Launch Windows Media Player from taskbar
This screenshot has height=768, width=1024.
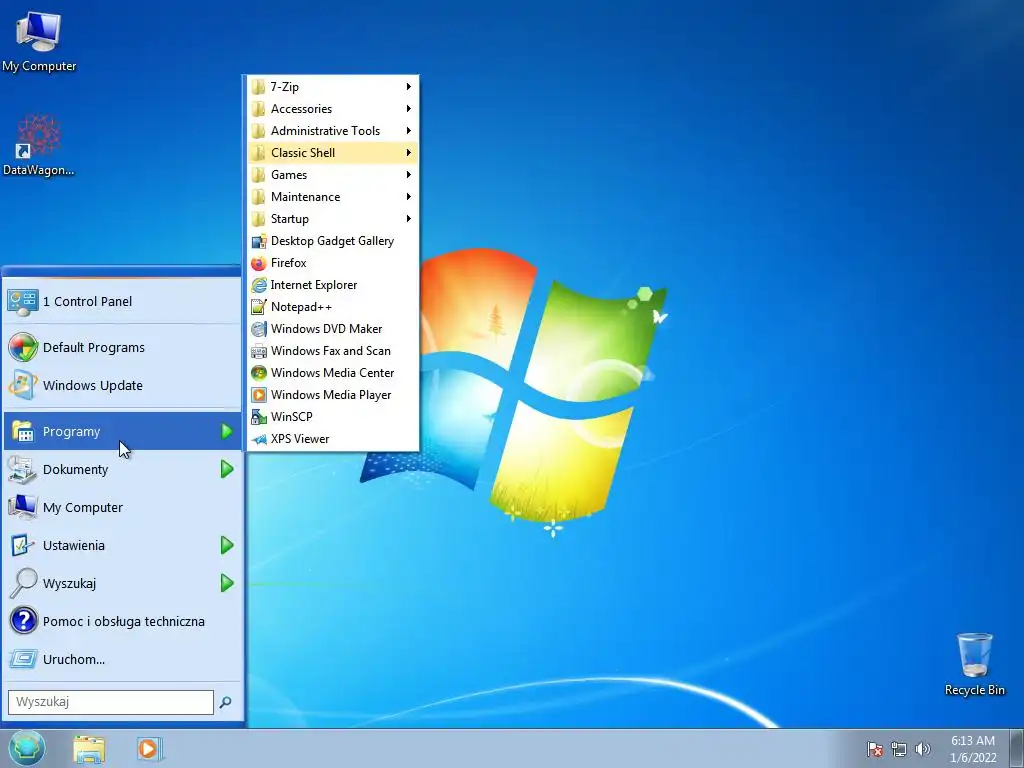click(x=149, y=748)
